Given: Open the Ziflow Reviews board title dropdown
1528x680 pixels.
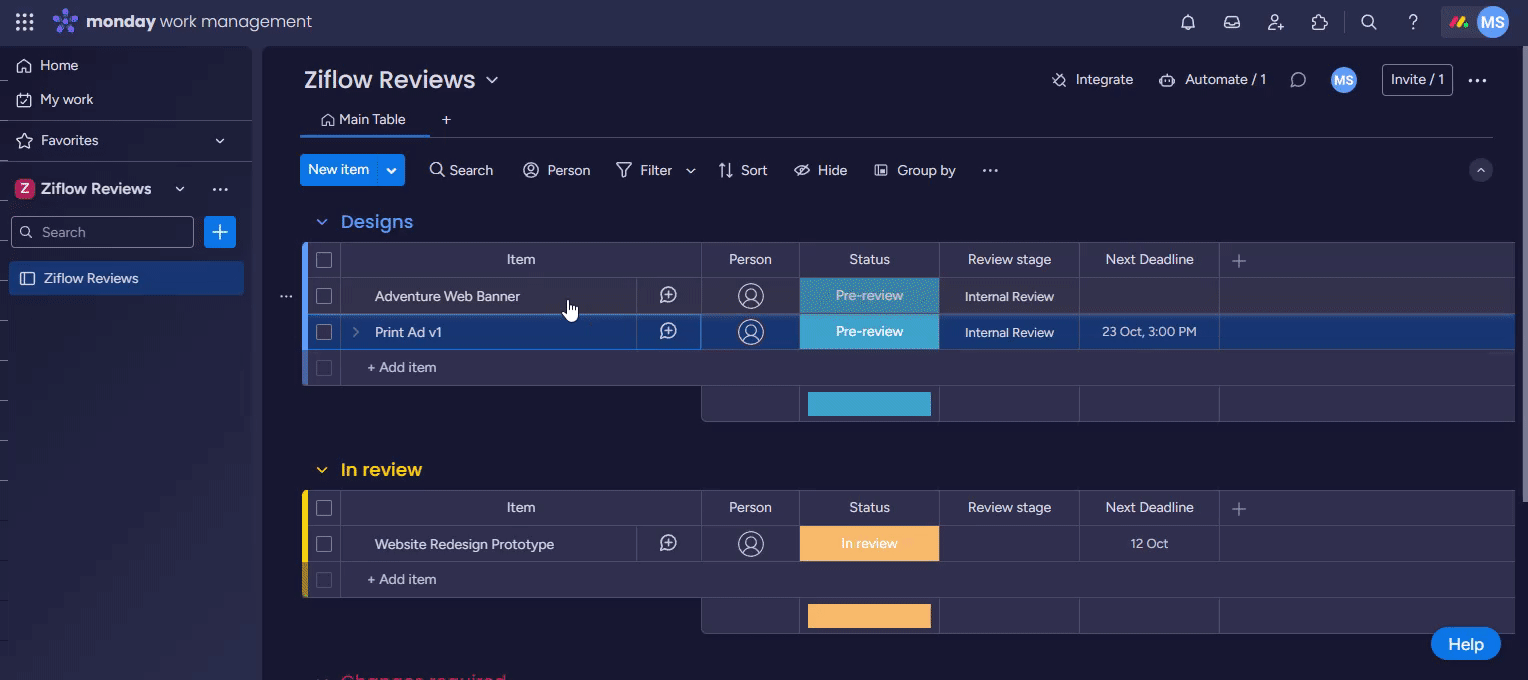Looking at the screenshot, I should [492, 80].
